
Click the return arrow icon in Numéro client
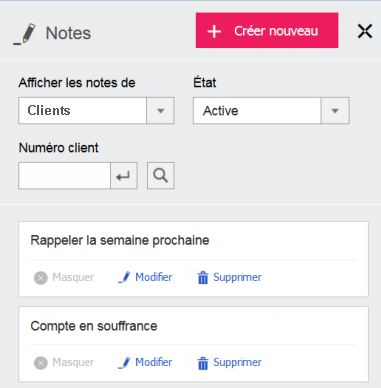[124, 176]
